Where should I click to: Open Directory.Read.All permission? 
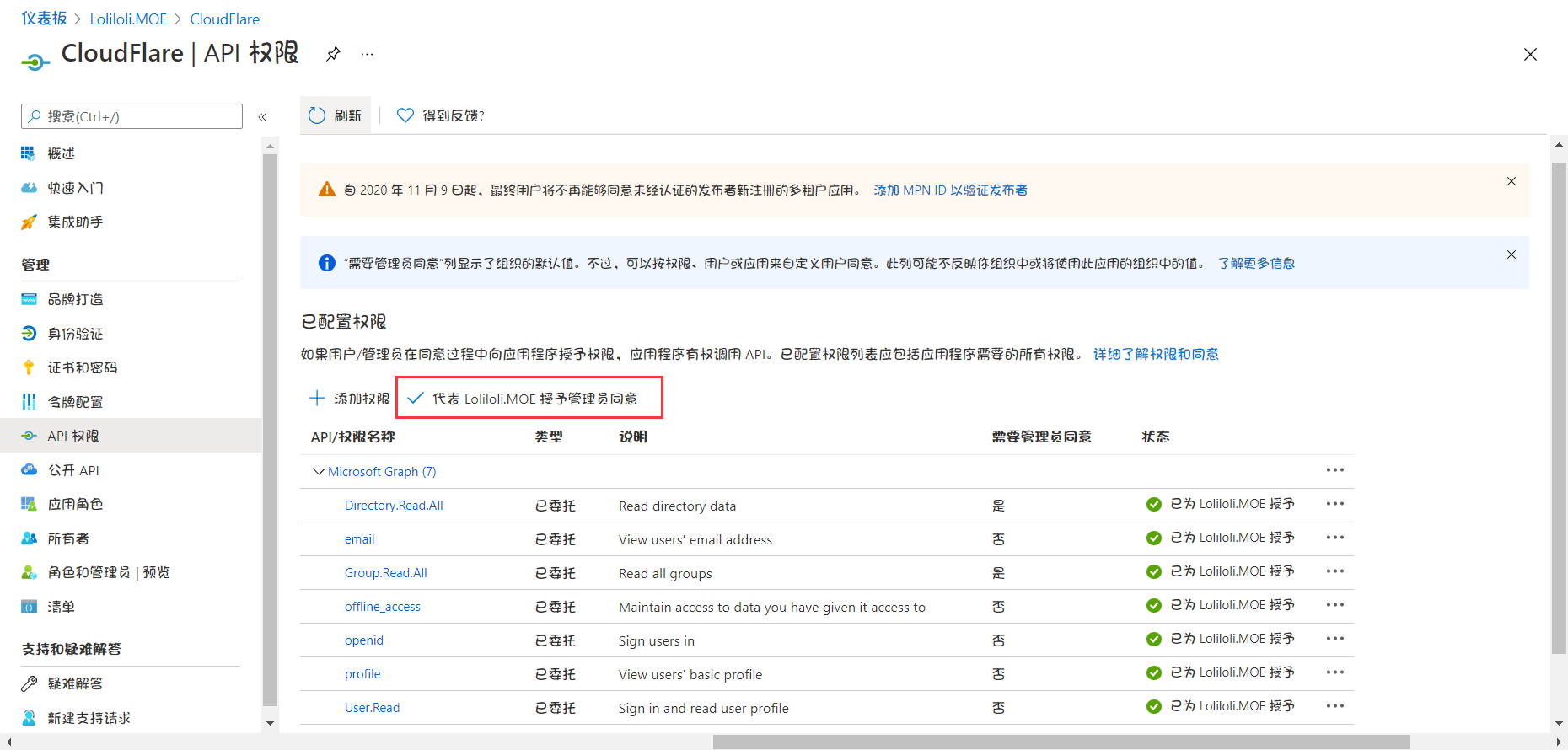point(394,506)
